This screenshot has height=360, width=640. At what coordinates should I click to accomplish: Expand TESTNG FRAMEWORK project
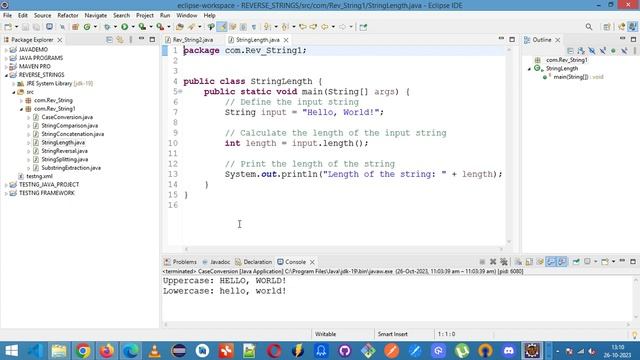pos(6,193)
